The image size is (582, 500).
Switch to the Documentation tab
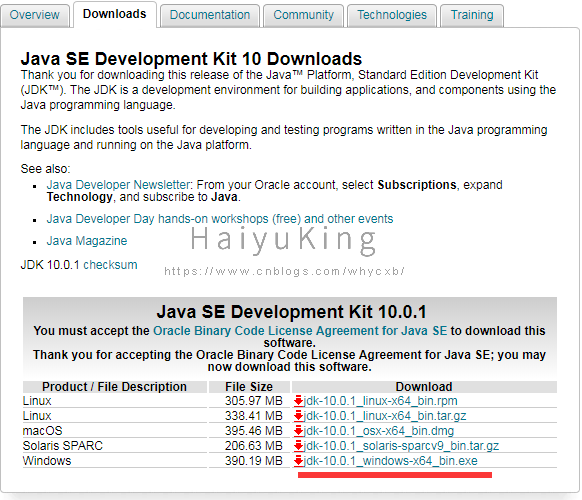point(210,15)
